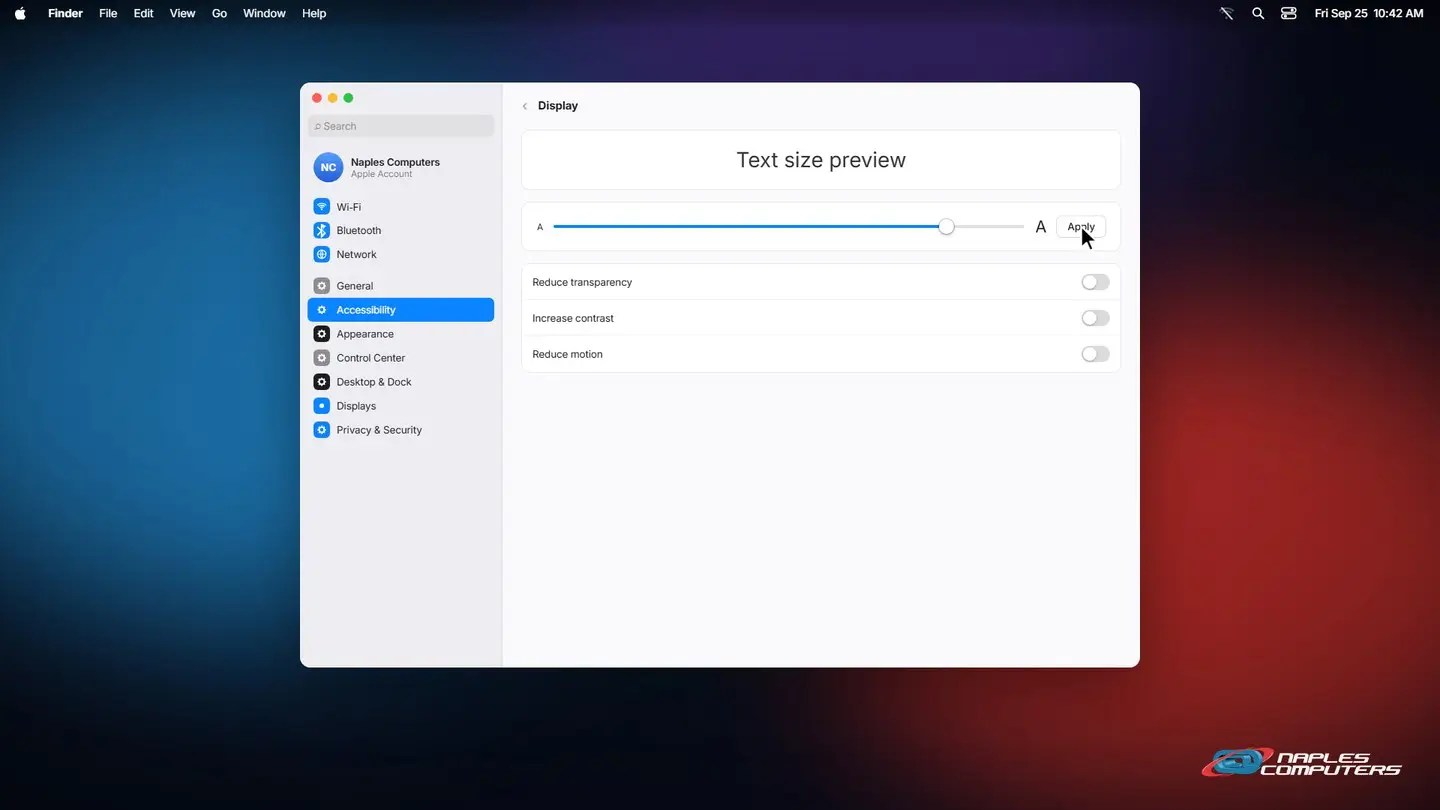Click the large A at slider end
1440x810 pixels.
1041,227
